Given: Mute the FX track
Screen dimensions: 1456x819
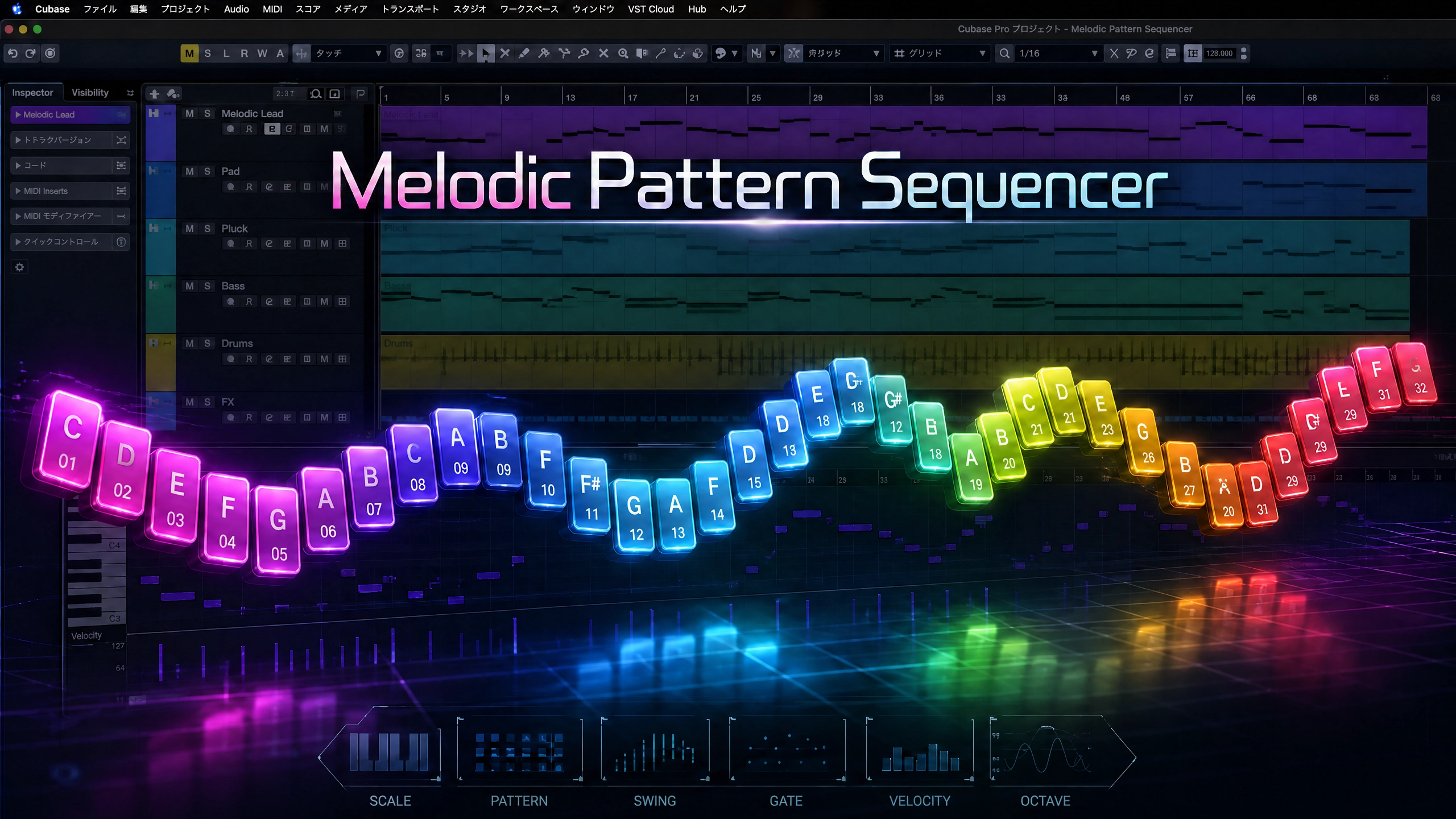Looking at the screenshot, I should [189, 402].
